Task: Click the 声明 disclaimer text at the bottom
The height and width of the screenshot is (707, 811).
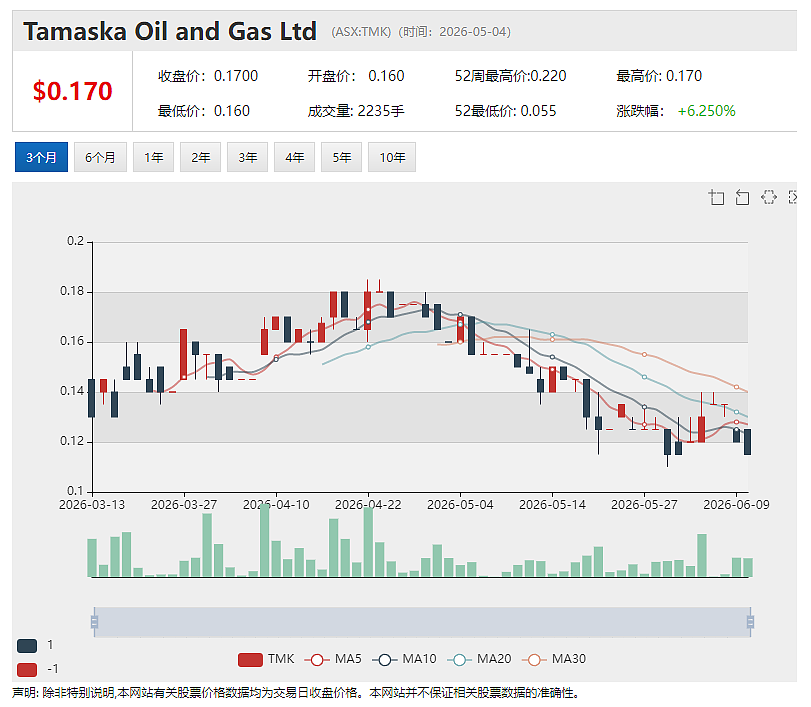Action: [296, 693]
